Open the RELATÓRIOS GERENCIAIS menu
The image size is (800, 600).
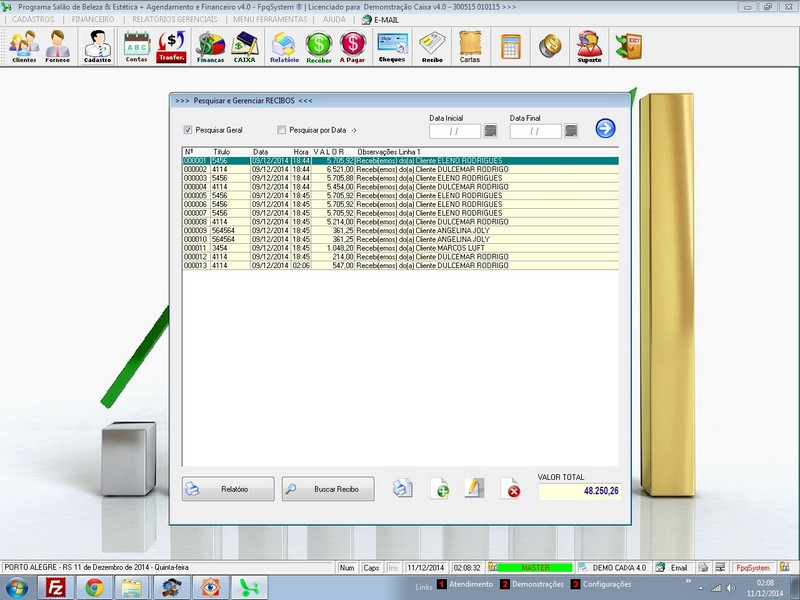[174, 19]
